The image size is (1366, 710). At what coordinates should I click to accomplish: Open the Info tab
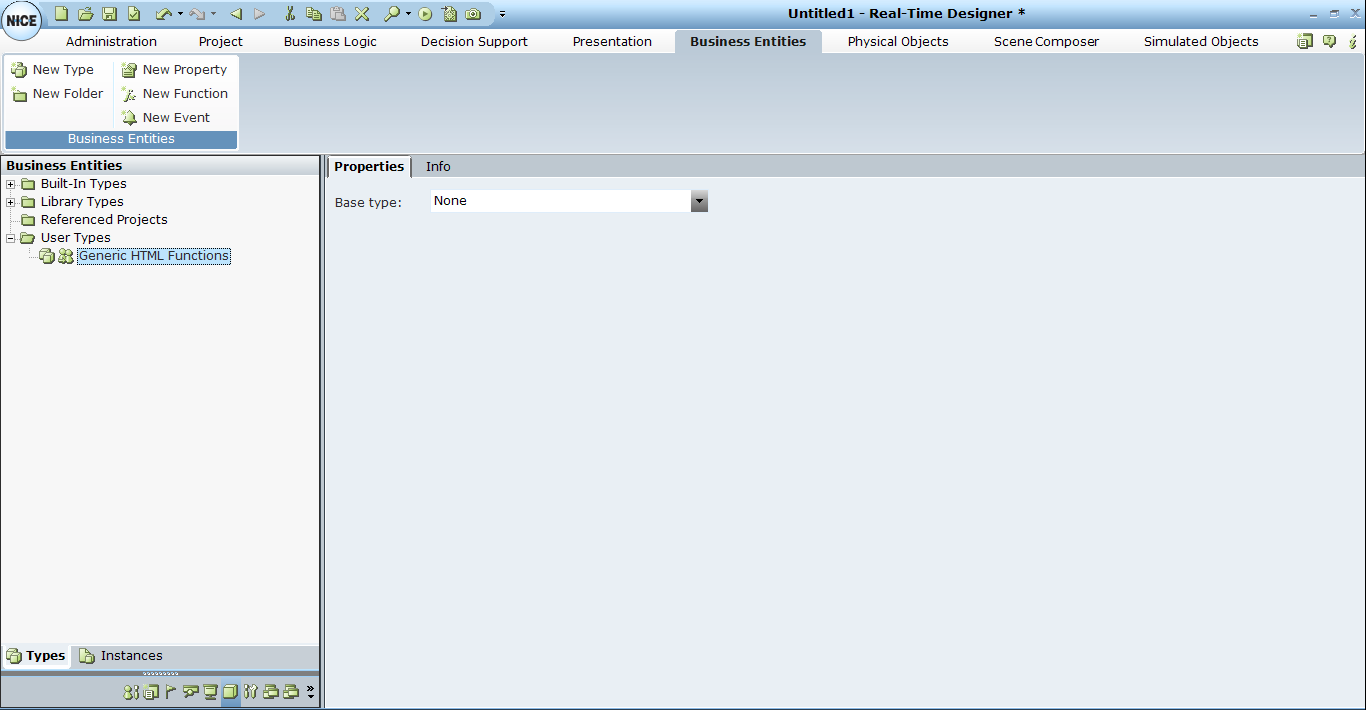[x=438, y=166]
